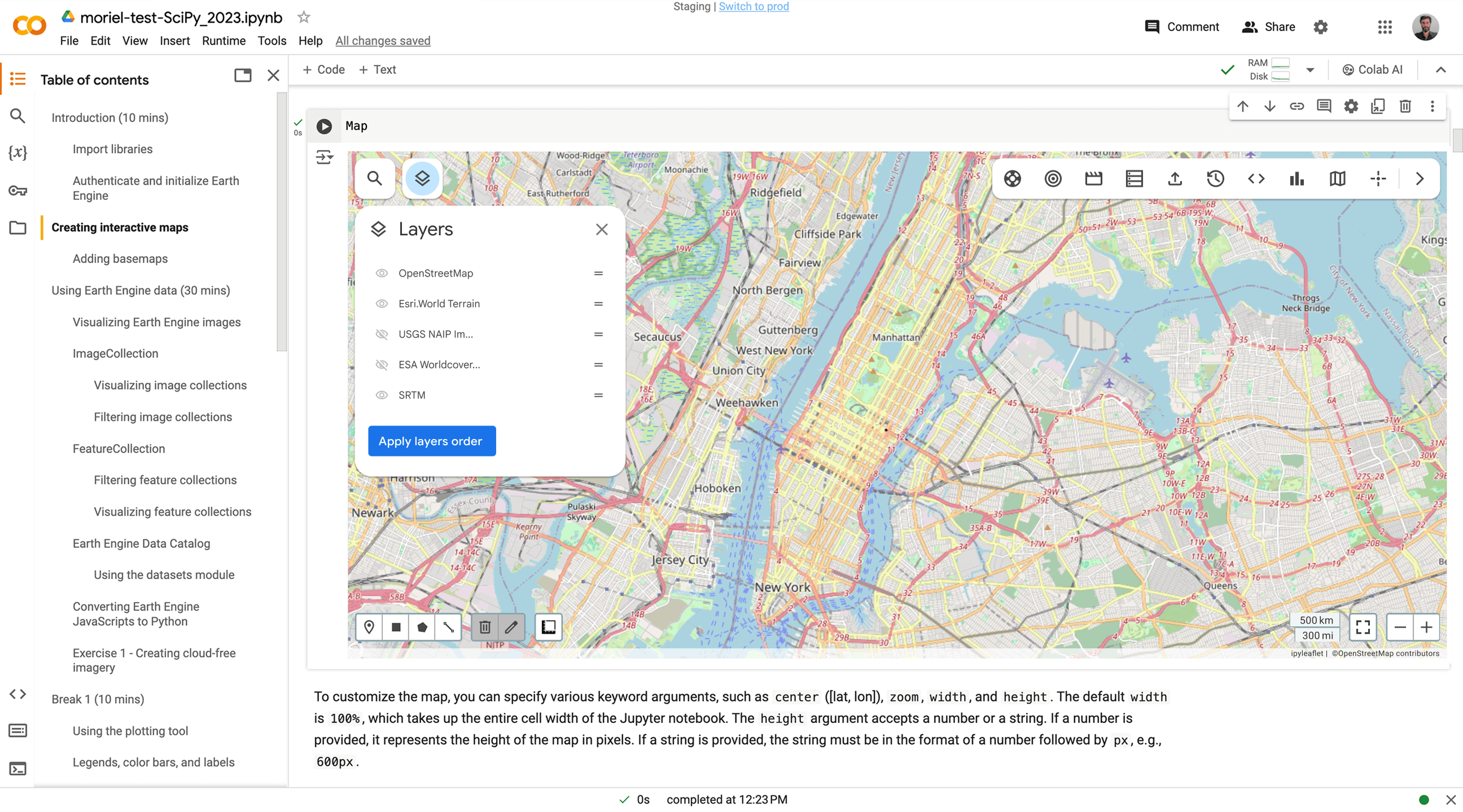Click the upload data icon
The width and height of the screenshot is (1463, 812).
click(1175, 179)
